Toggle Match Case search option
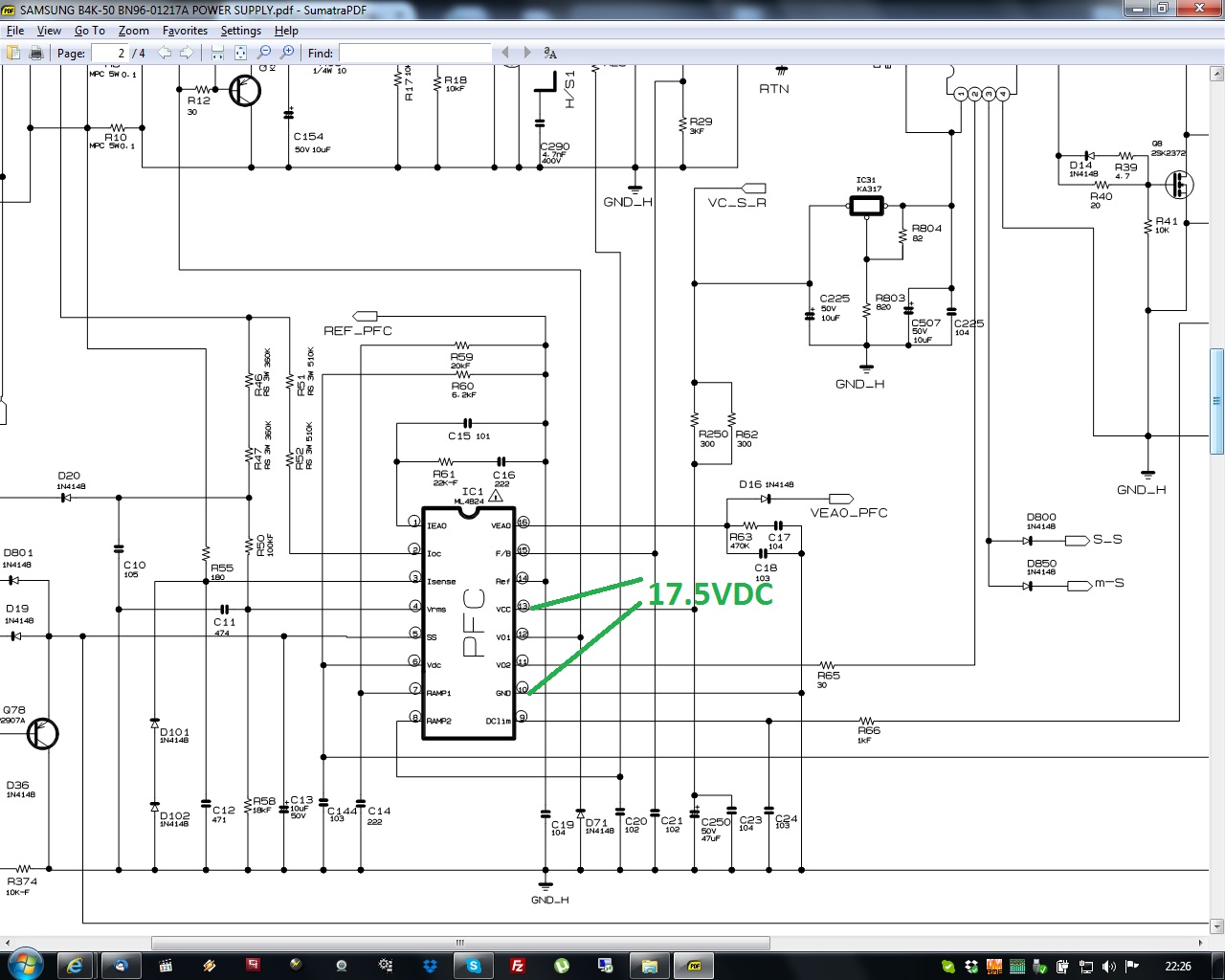Image resolution: width=1225 pixels, height=980 pixels. coord(550,53)
